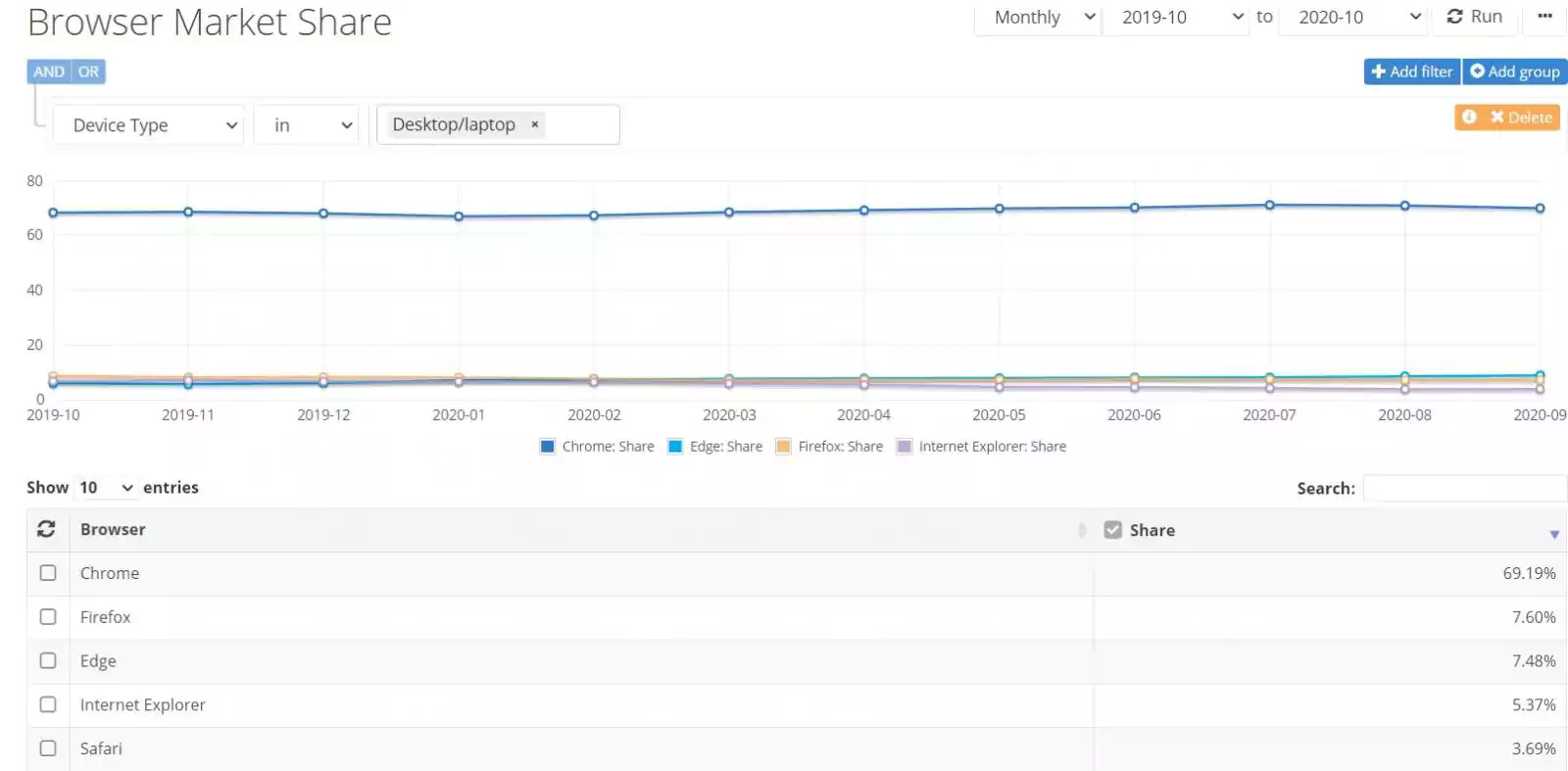Remove the Desktop/laptop filter tag
Screen dimensions: 1568x771
[x=535, y=124]
